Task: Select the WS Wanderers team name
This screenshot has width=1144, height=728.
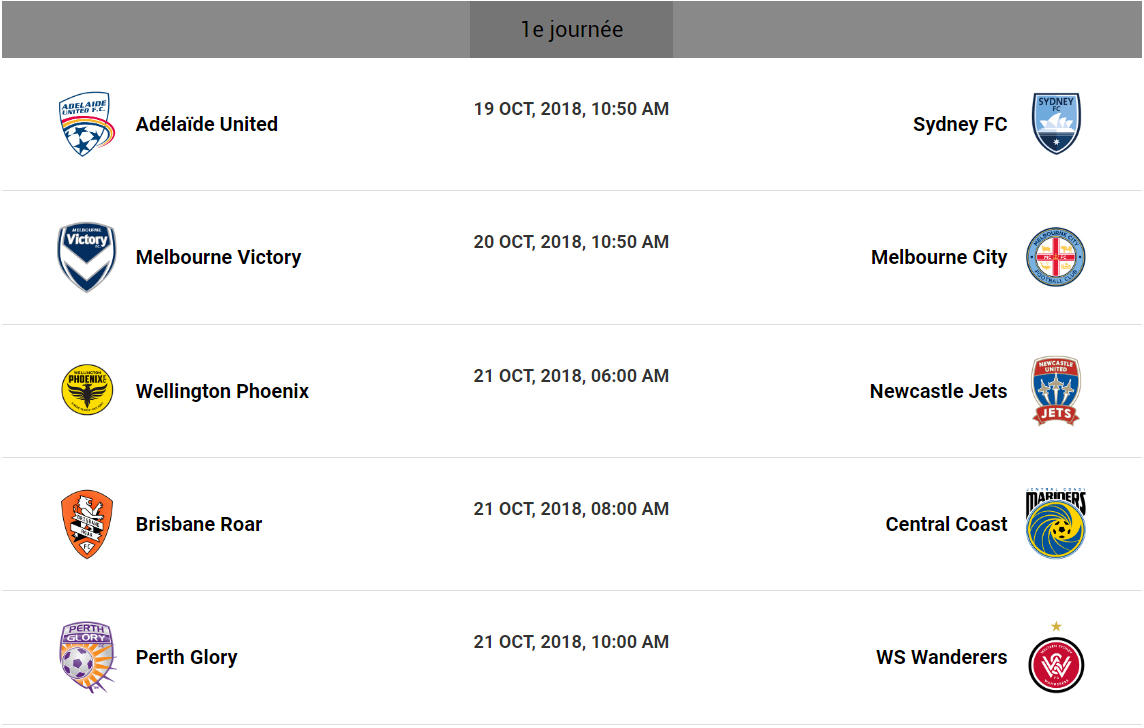Action: [942, 657]
